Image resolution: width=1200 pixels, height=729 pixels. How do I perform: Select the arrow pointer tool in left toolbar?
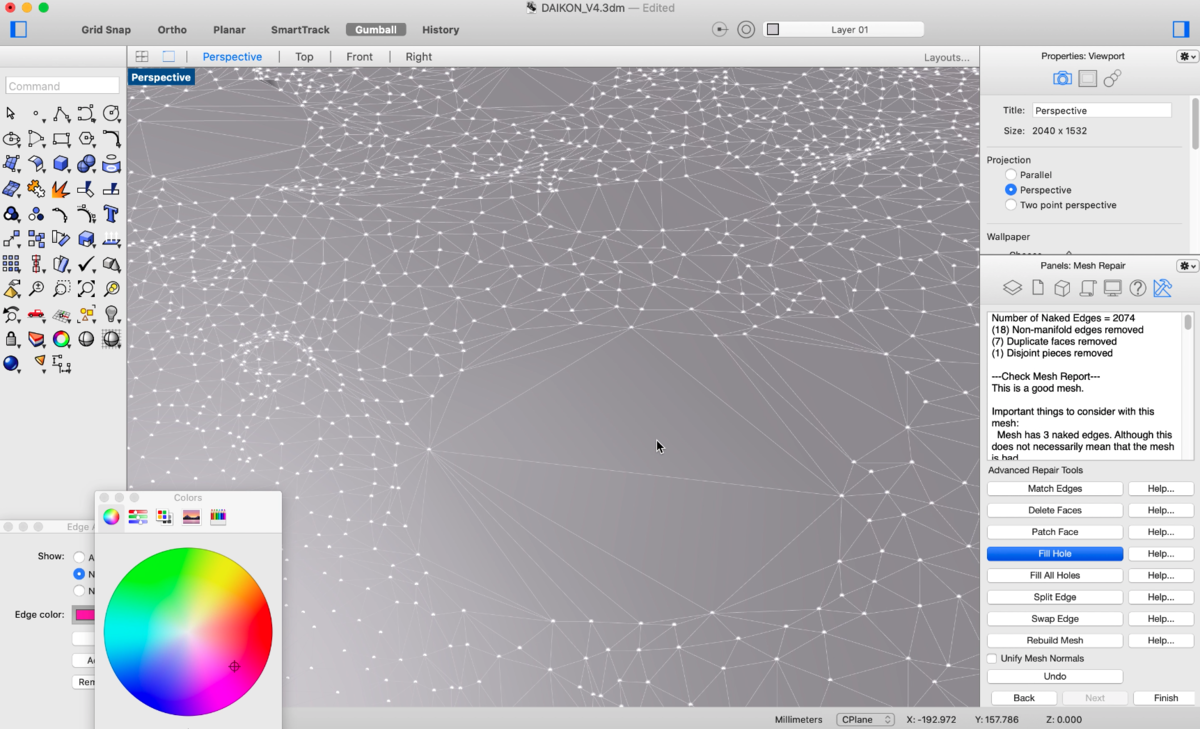[11, 114]
